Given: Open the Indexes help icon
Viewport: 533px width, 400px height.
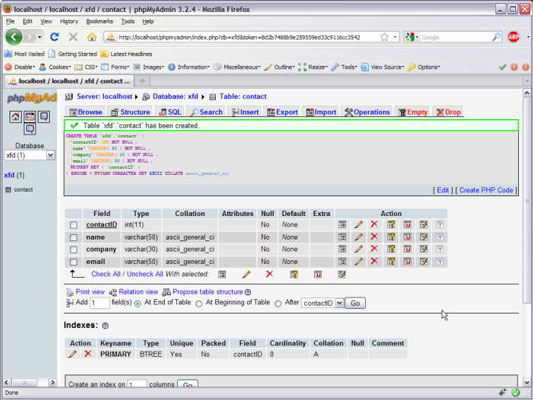Looking at the screenshot, I should [105, 326].
